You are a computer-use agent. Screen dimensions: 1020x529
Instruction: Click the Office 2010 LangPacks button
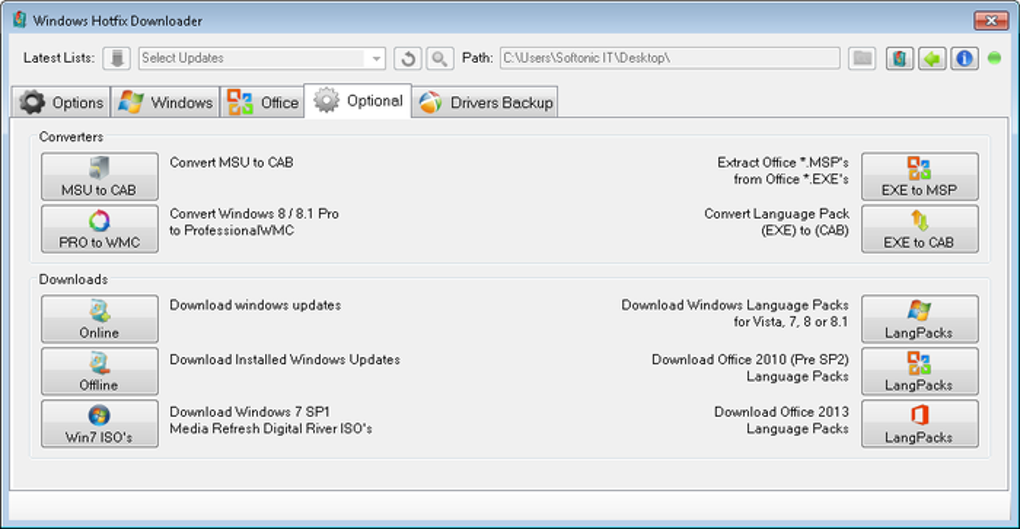point(920,371)
